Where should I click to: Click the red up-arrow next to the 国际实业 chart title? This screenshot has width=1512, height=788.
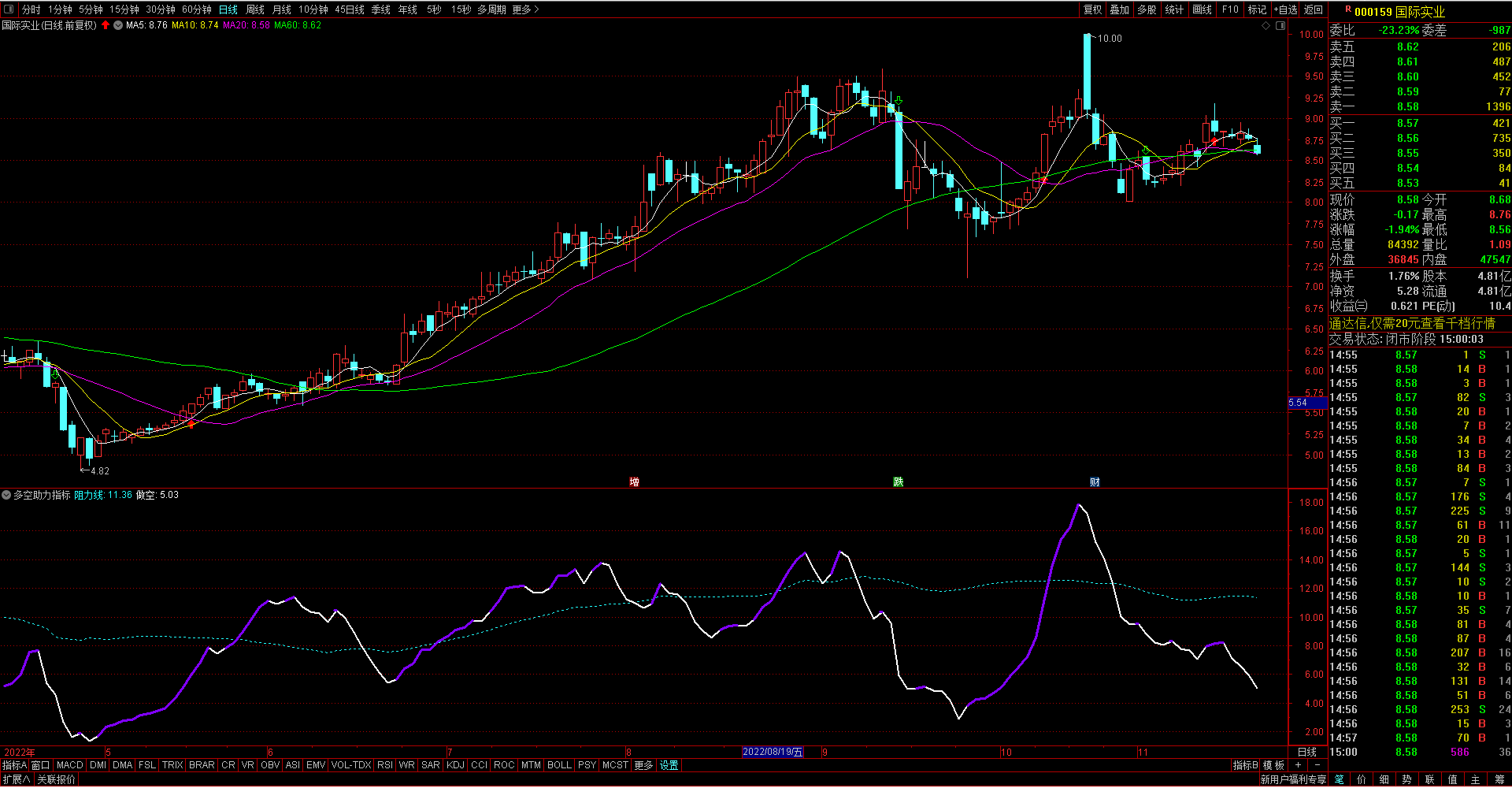coord(106,25)
